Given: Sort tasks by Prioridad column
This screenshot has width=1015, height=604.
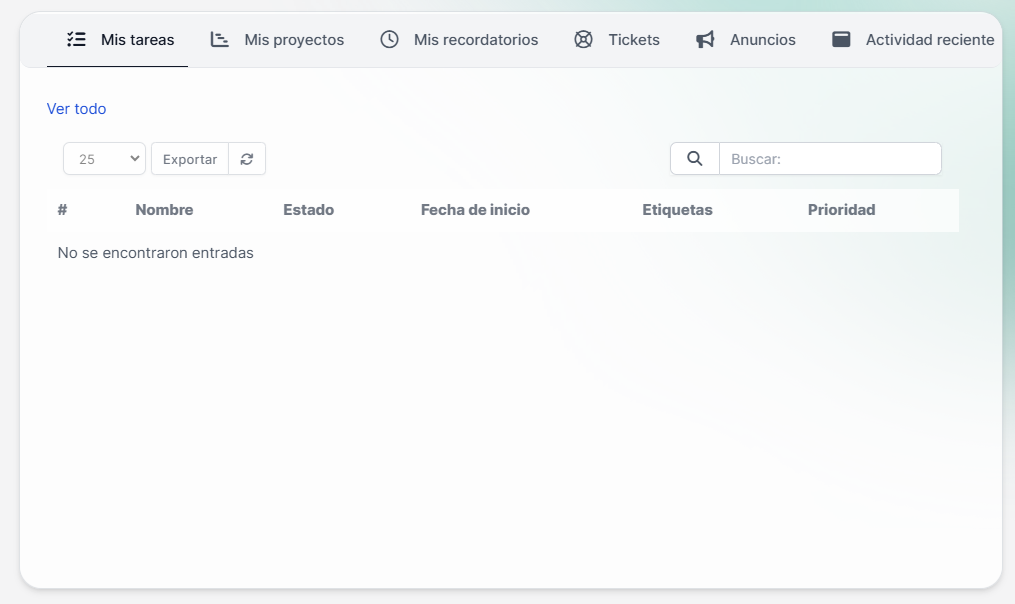Looking at the screenshot, I should tap(841, 210).
